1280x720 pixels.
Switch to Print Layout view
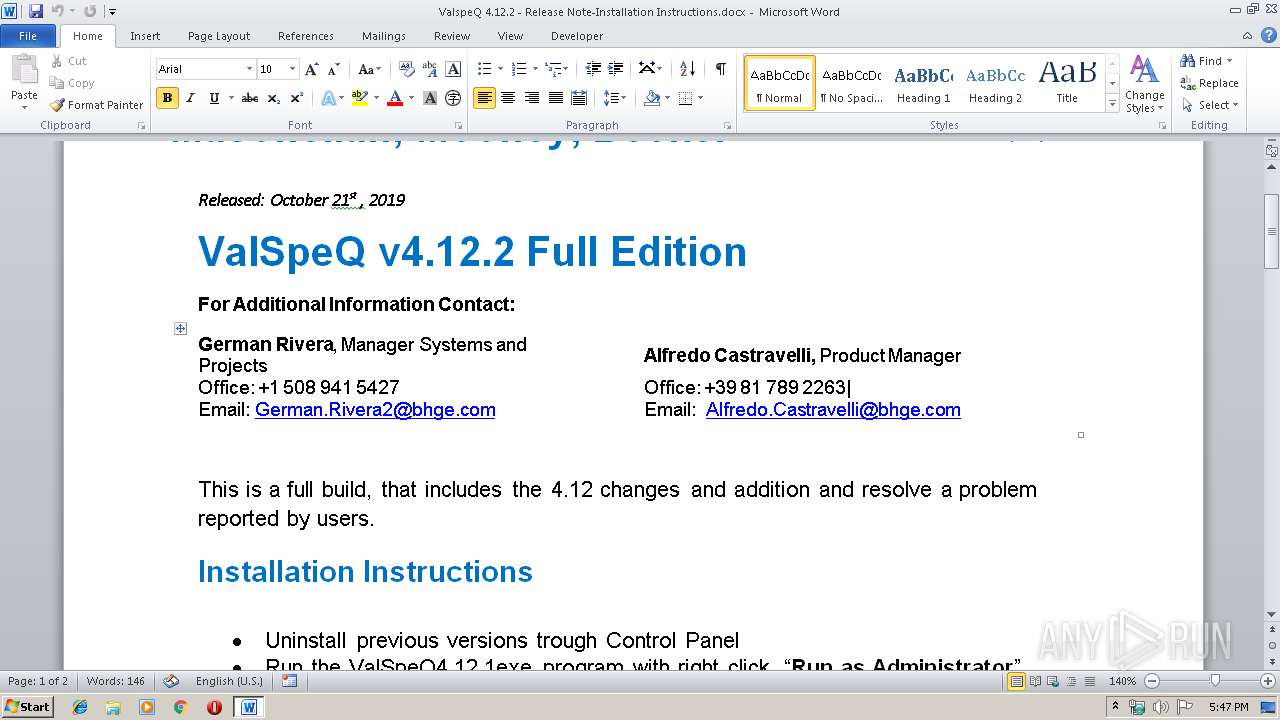pyautogui.click(x=1017, y=681)
